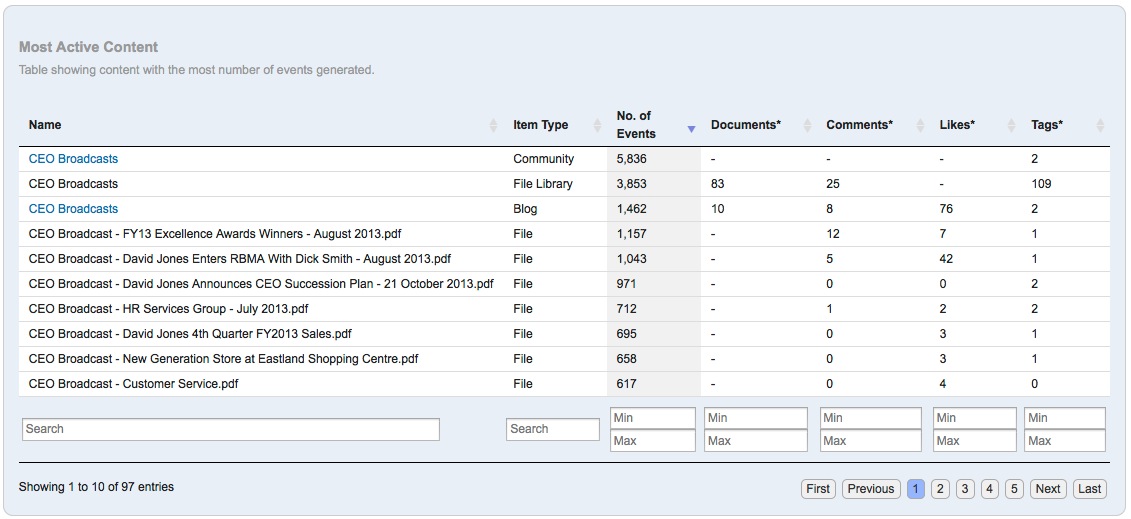Jump to the Last page
The width and height of the screenshot is (1131, 519).
pos(1089,489)
